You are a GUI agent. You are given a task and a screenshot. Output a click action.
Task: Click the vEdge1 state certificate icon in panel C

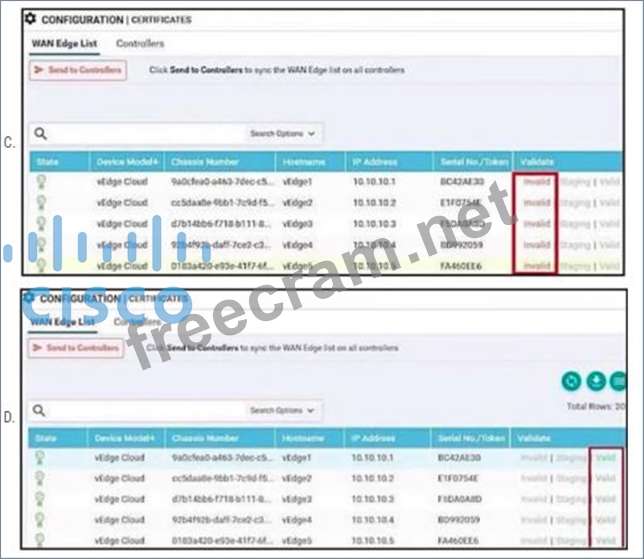pyautogui.click(x=41, y=181)
